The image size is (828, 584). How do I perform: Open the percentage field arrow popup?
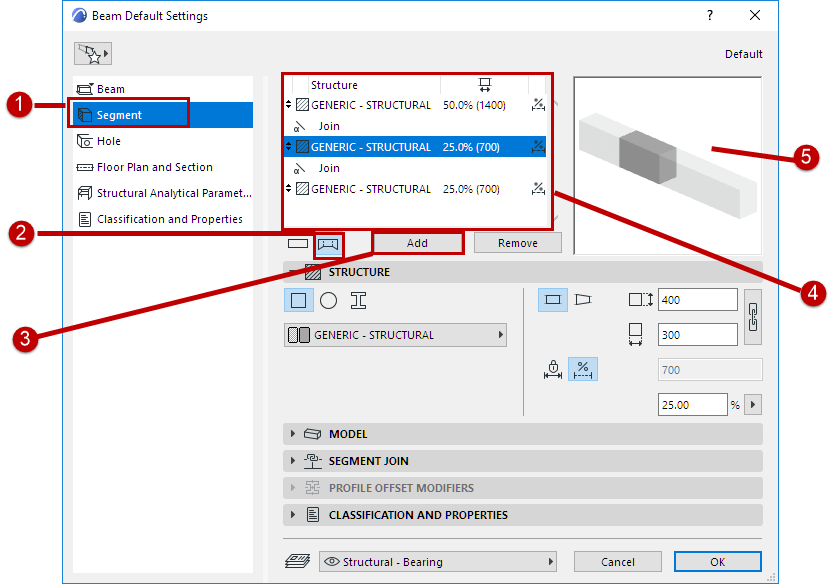(752, 405)
